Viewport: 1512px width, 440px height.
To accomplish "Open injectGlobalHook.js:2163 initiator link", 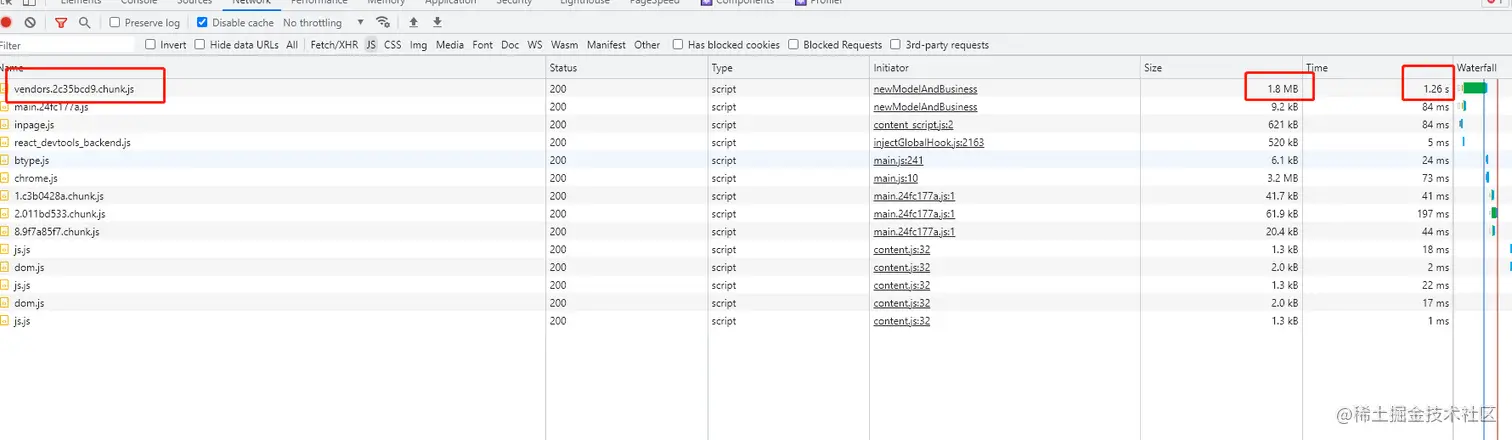I will [x=928, y=143].
